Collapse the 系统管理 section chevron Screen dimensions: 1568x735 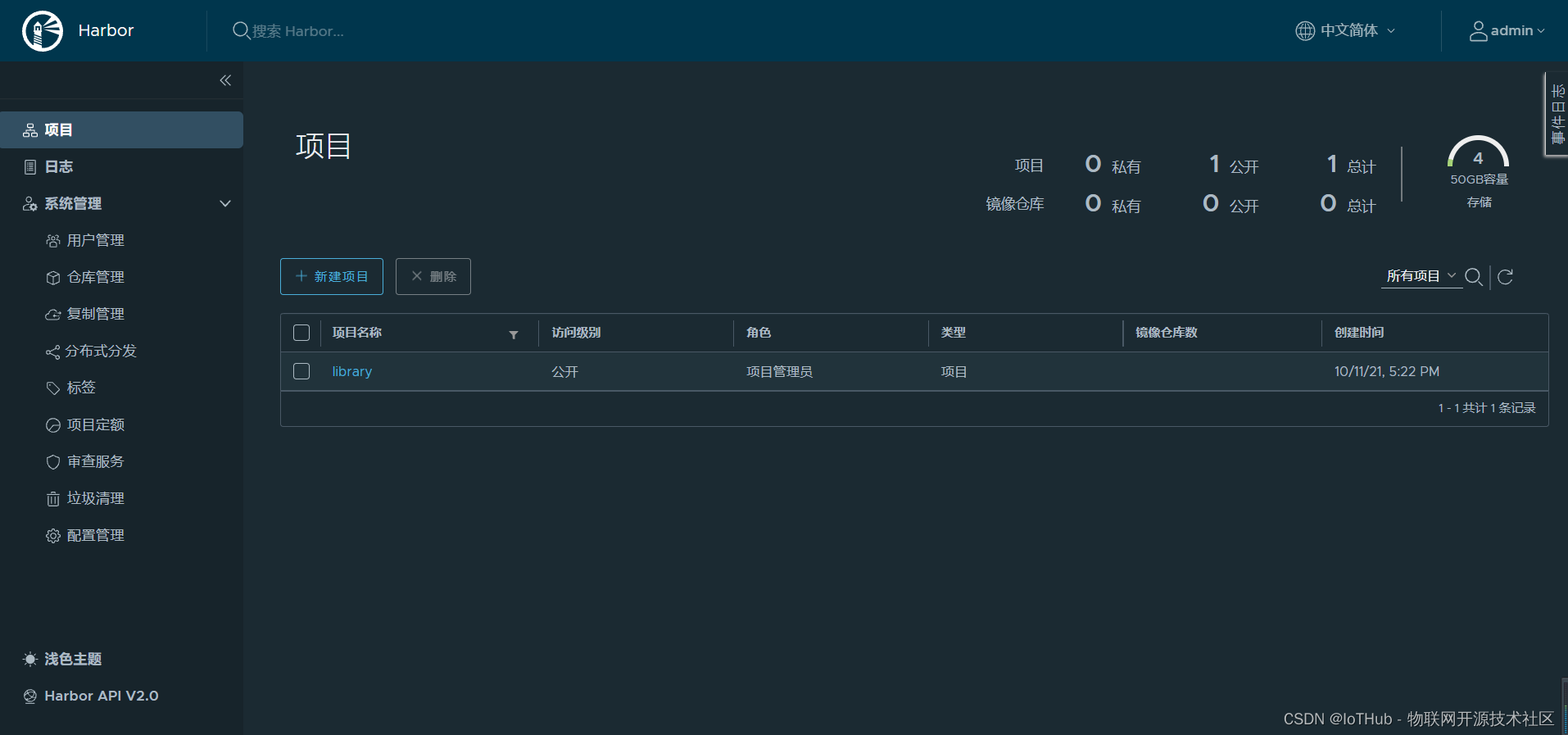225,204
